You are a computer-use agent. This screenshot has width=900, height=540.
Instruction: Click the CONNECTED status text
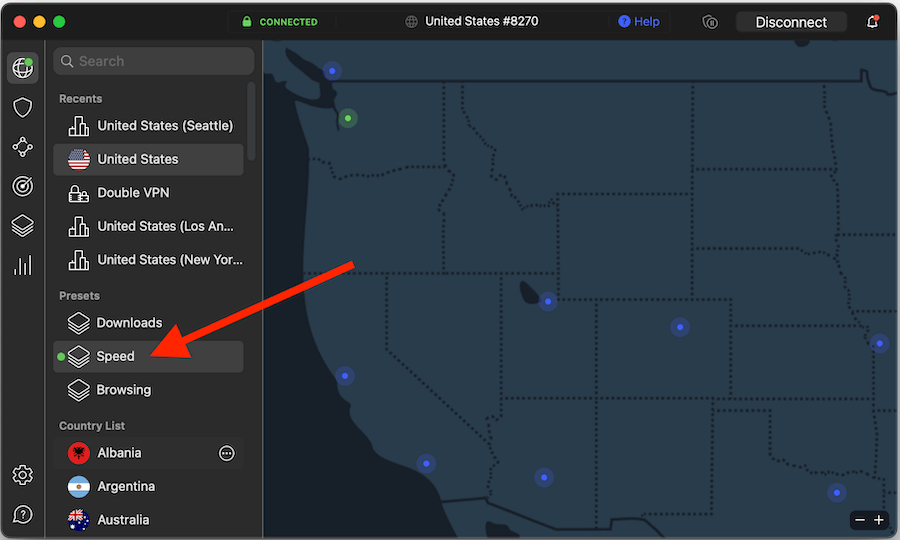288,22
